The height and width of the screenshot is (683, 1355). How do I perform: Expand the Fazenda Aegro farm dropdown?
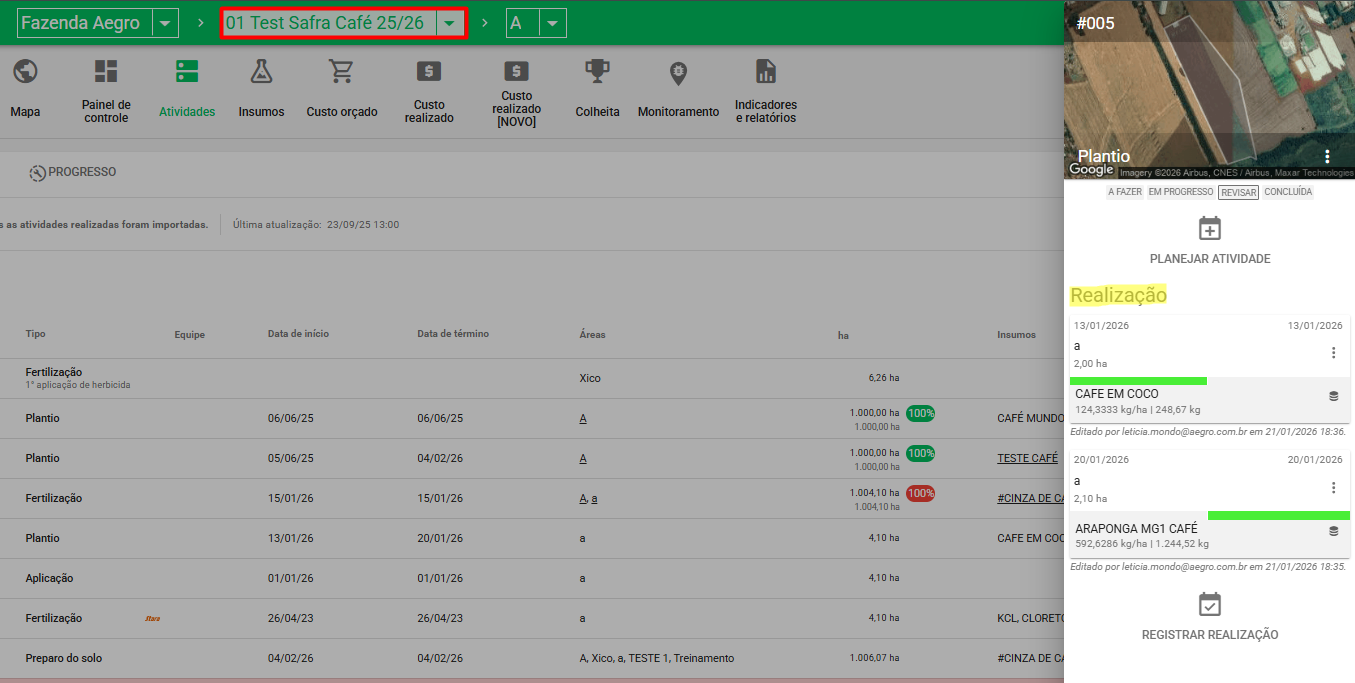click(x=165, y=23)
